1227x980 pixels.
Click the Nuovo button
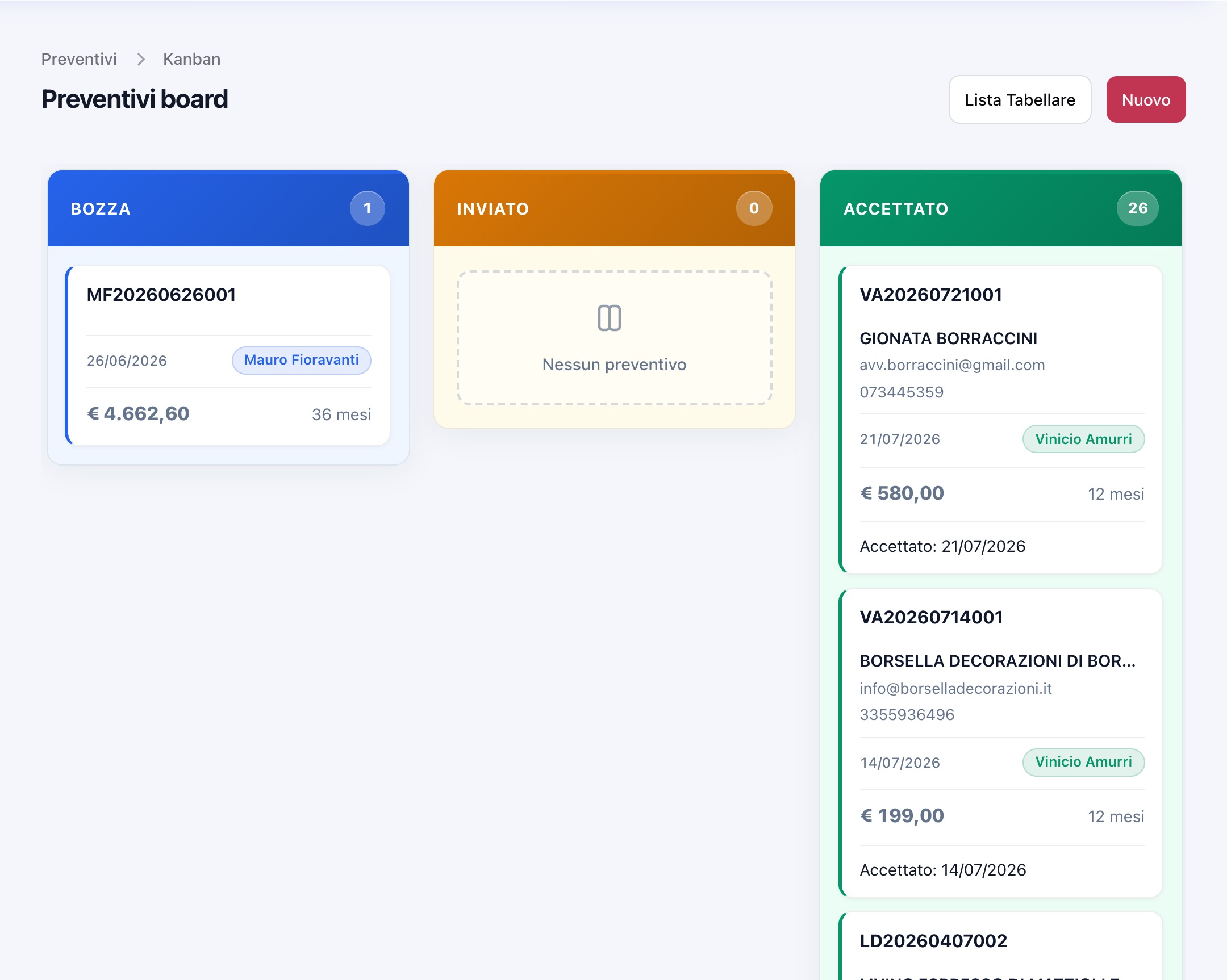pyautogui.click(x=1146, y=99)
